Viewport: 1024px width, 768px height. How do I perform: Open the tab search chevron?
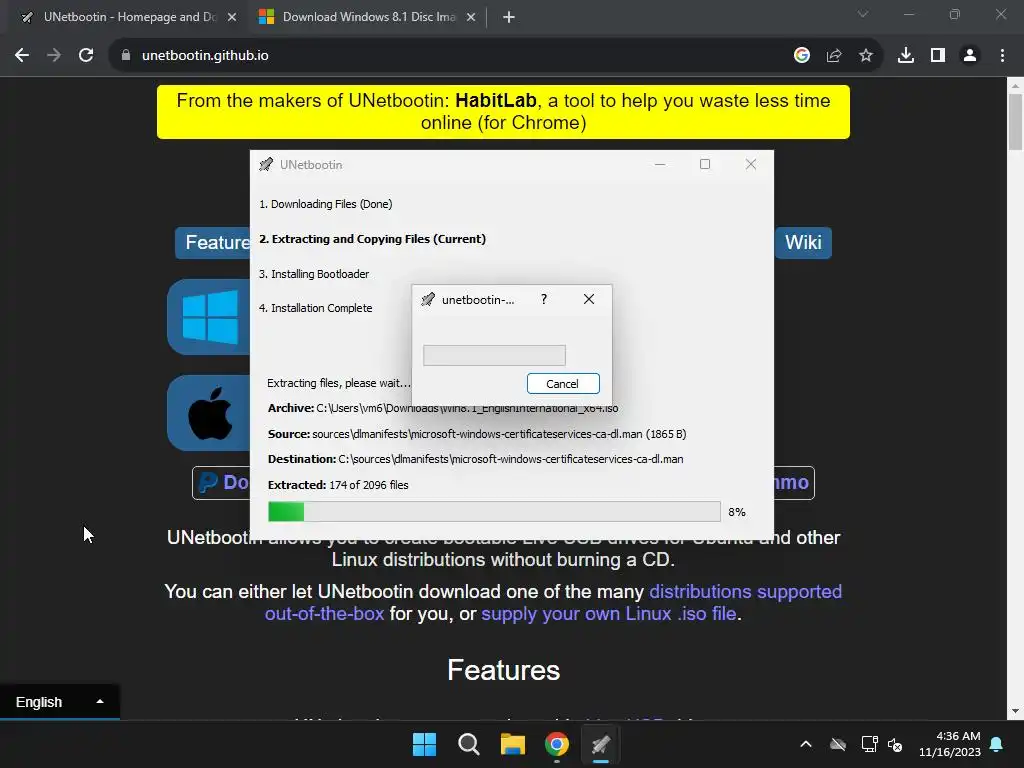pos(863,14)
